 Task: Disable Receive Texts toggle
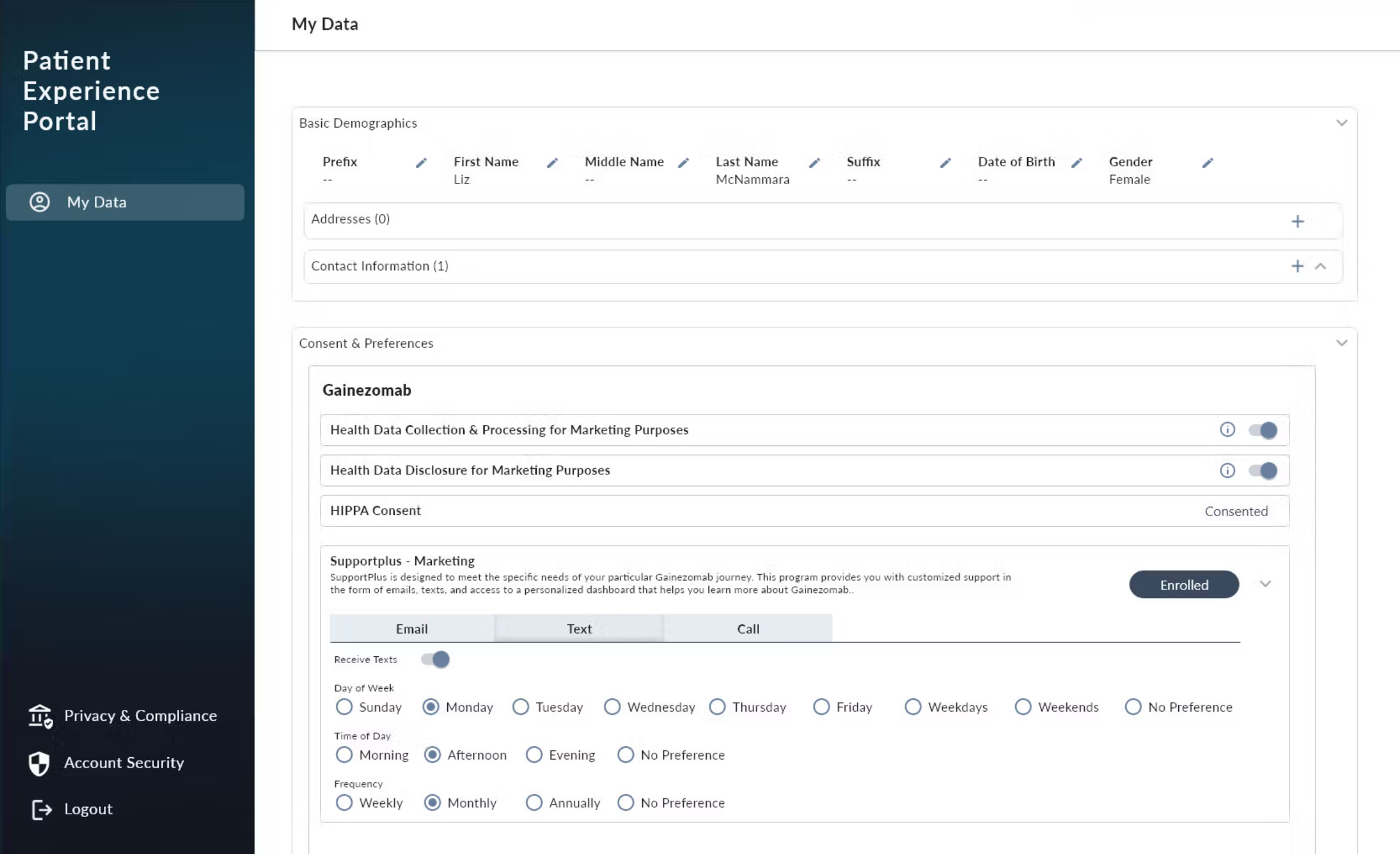click(435, 659)
